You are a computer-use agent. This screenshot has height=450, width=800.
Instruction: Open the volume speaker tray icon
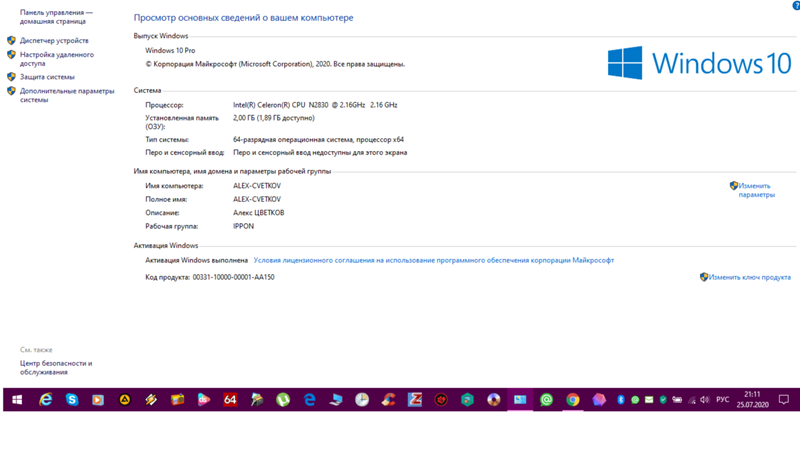click(x=705, y=400)
